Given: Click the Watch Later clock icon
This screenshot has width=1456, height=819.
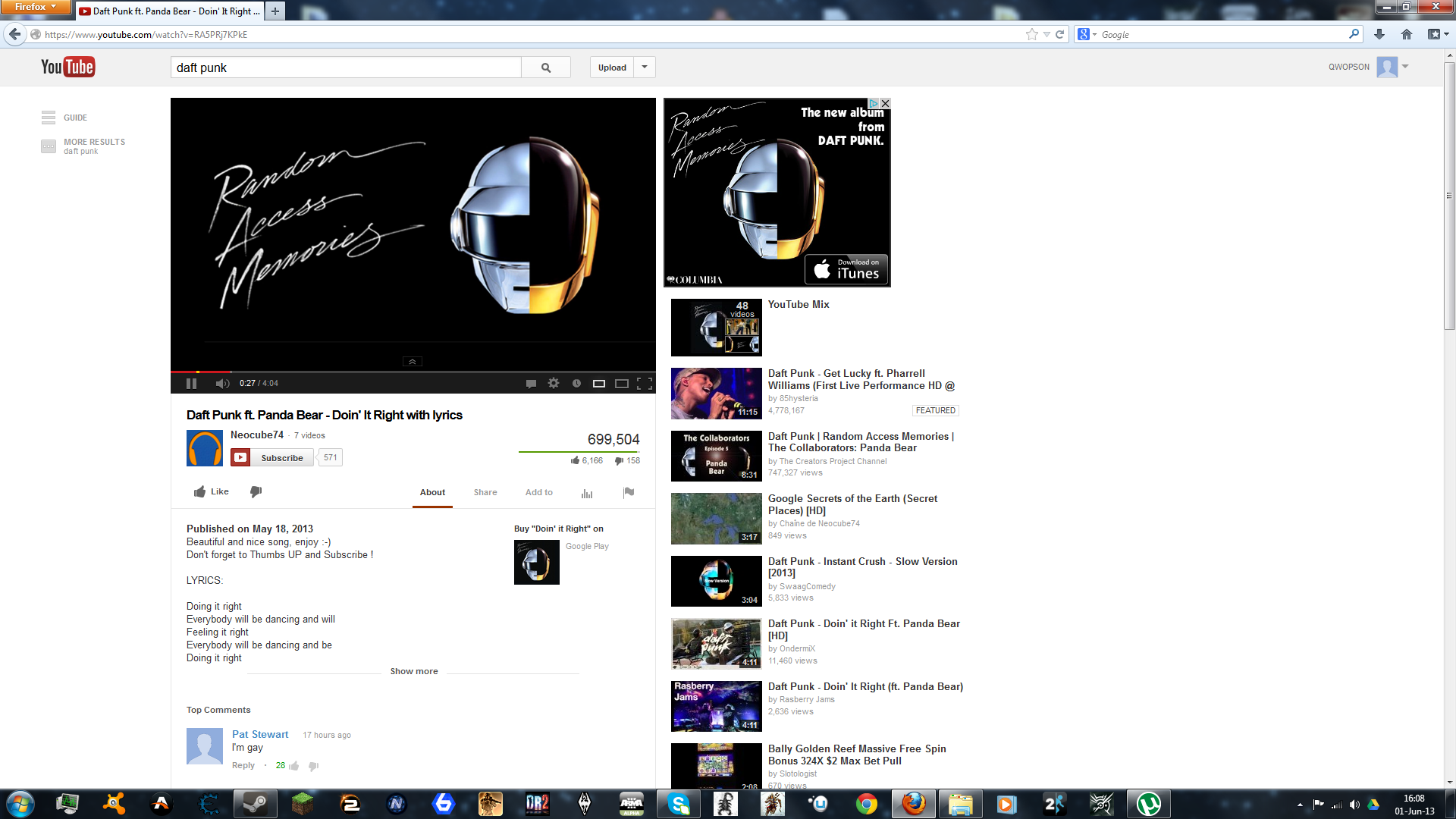Looking at the screenshot, I should click(576, 384).
